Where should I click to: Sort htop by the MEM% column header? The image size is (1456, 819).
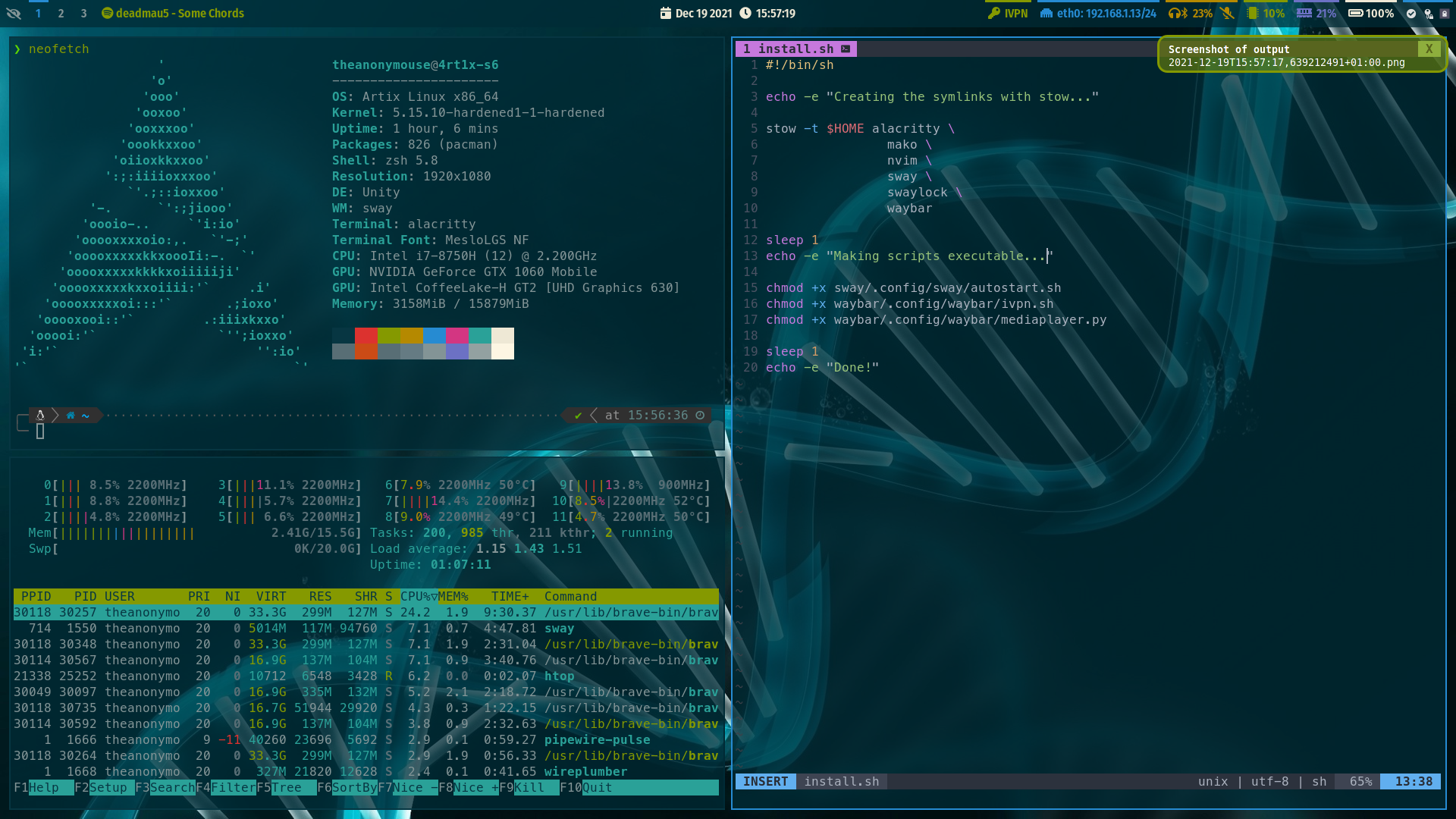click(453, 596)
